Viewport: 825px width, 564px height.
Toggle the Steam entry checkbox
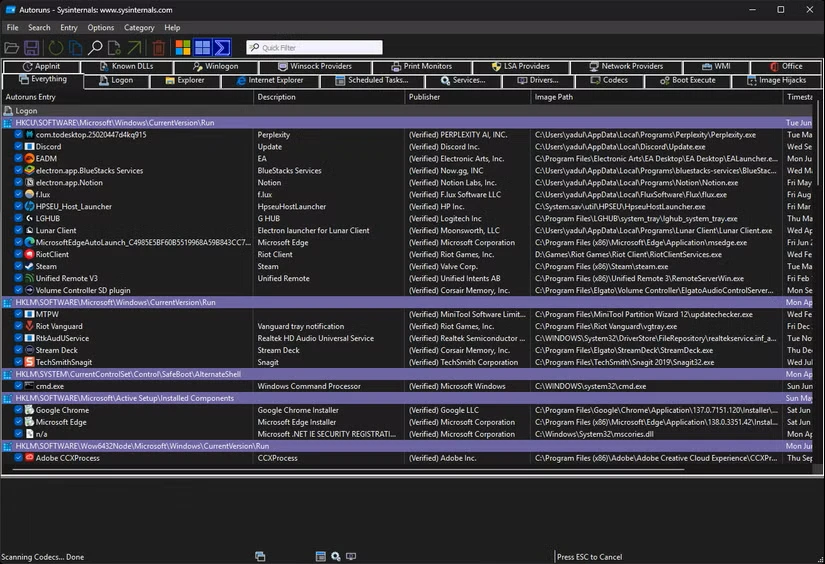point(19,267)
